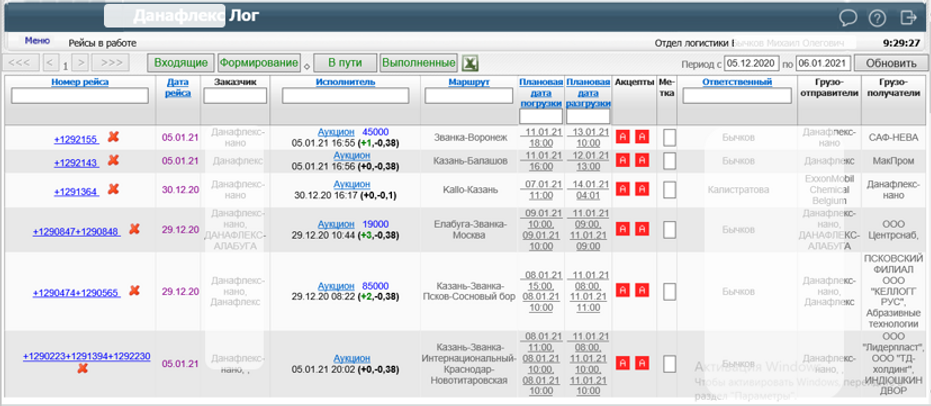Go to next page with > button
Viewport: 931px width, 406px height.
[82, 62]
